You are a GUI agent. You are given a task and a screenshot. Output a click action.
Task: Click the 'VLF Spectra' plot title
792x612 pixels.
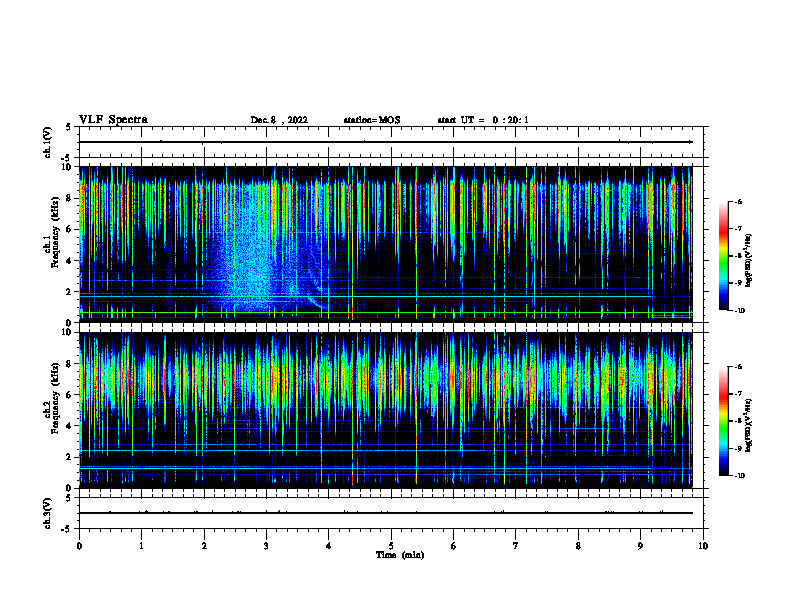tap(113, 120)
